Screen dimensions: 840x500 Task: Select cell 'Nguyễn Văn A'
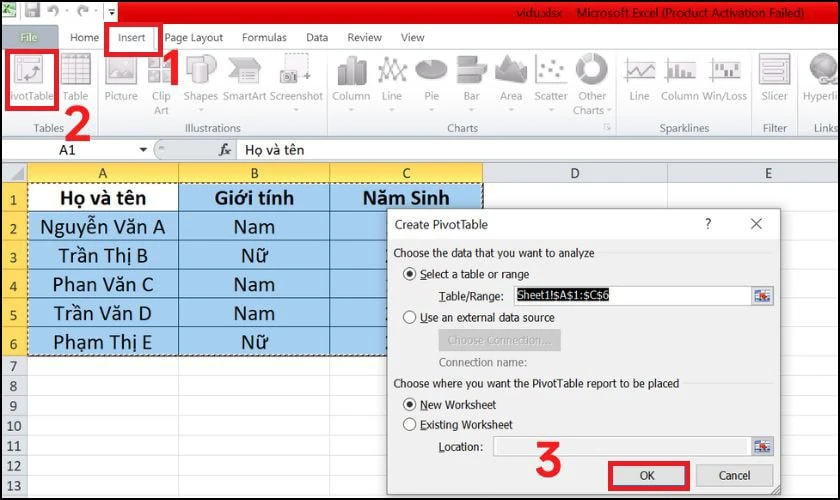pos(103,227)
